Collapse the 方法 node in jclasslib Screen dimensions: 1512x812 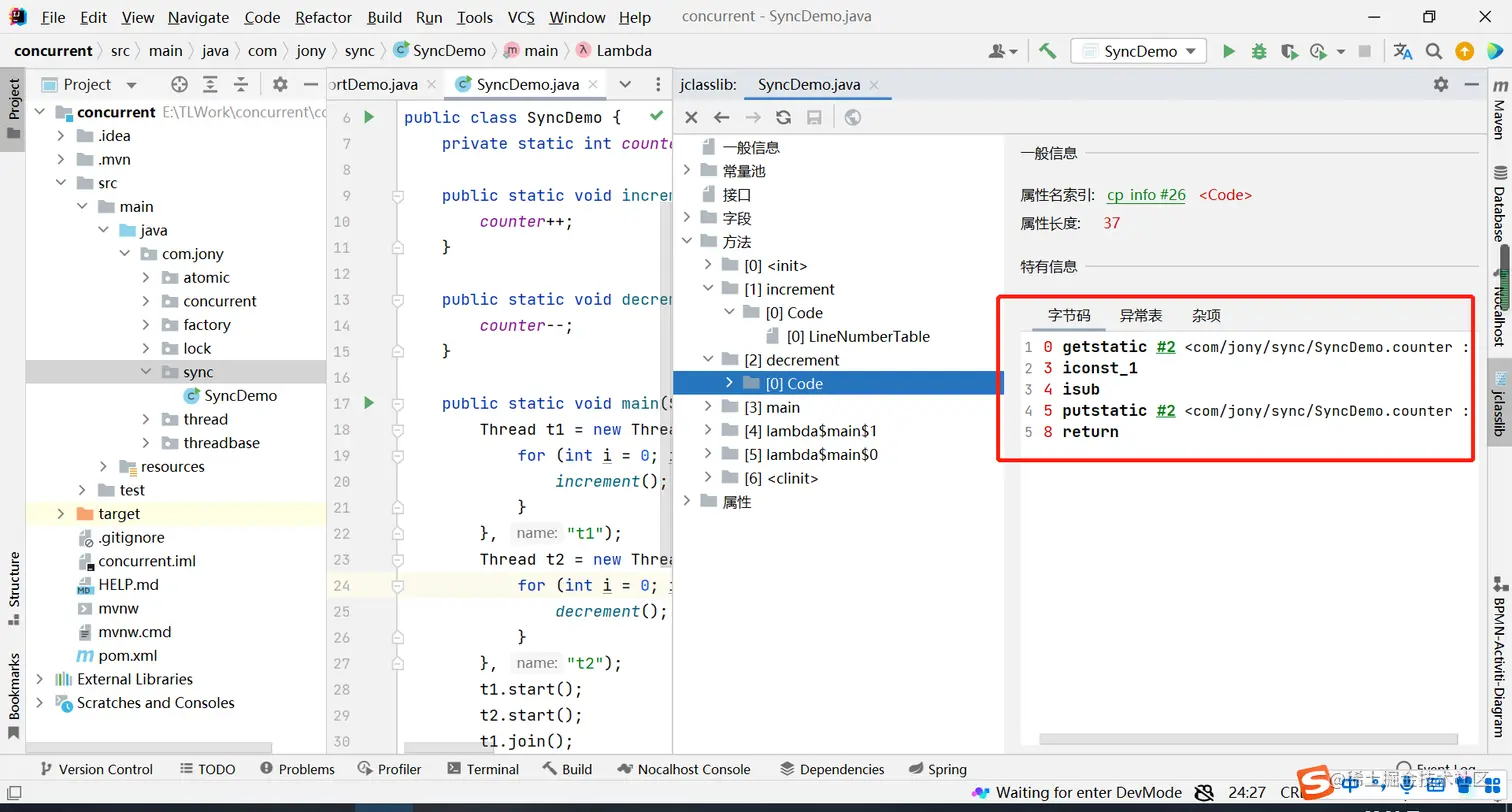[x=687, y=242]
